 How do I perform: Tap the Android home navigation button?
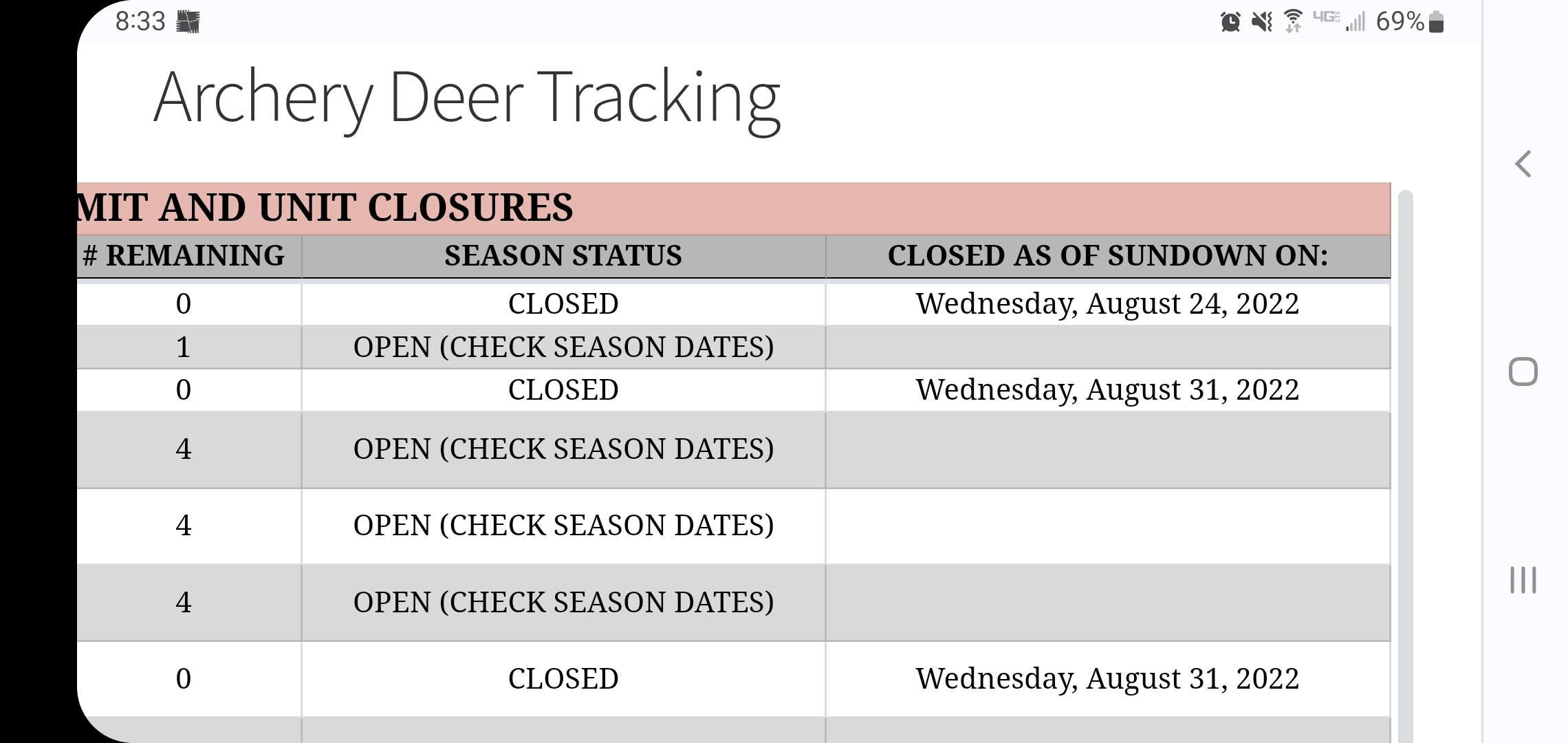tap(1523, 371)
